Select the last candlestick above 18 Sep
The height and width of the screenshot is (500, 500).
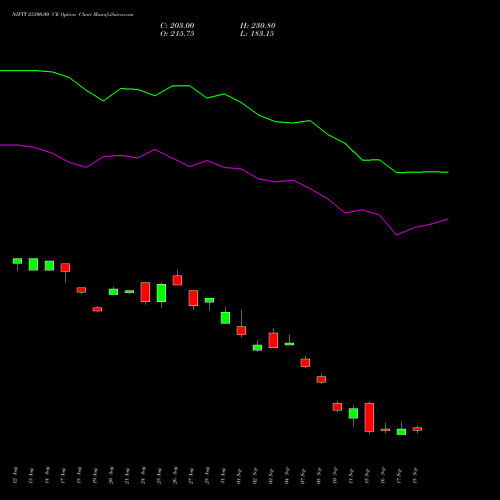(x=417, y=429)
